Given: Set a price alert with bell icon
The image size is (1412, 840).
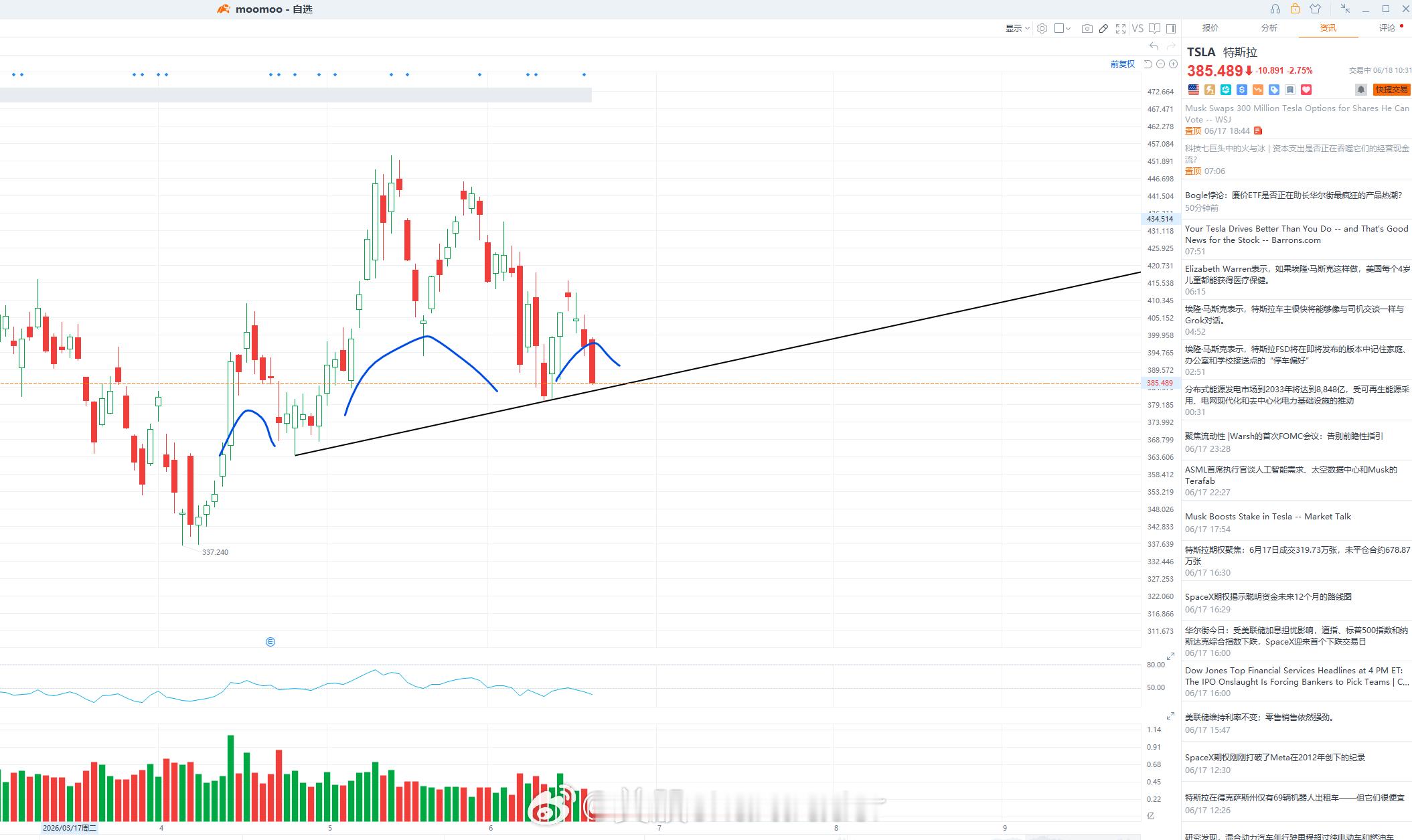Looking at the screenshot, I should pos(1361,90).
